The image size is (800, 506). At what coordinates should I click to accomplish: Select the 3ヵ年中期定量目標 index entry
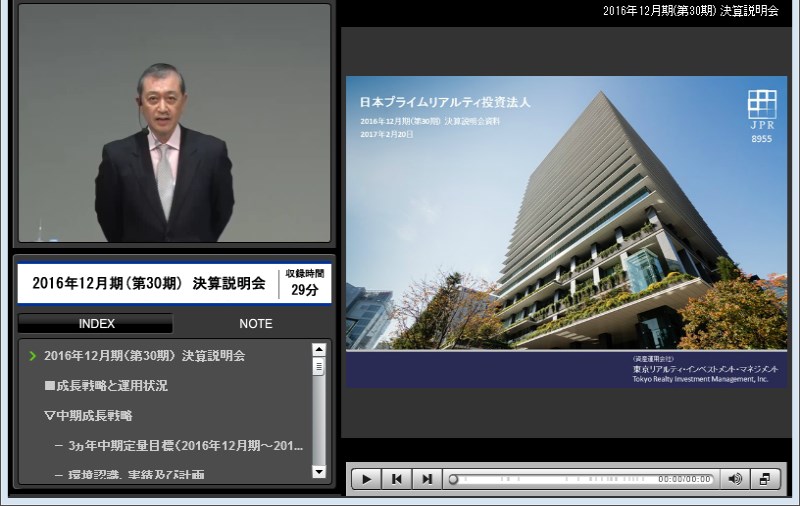coord(179,446)
